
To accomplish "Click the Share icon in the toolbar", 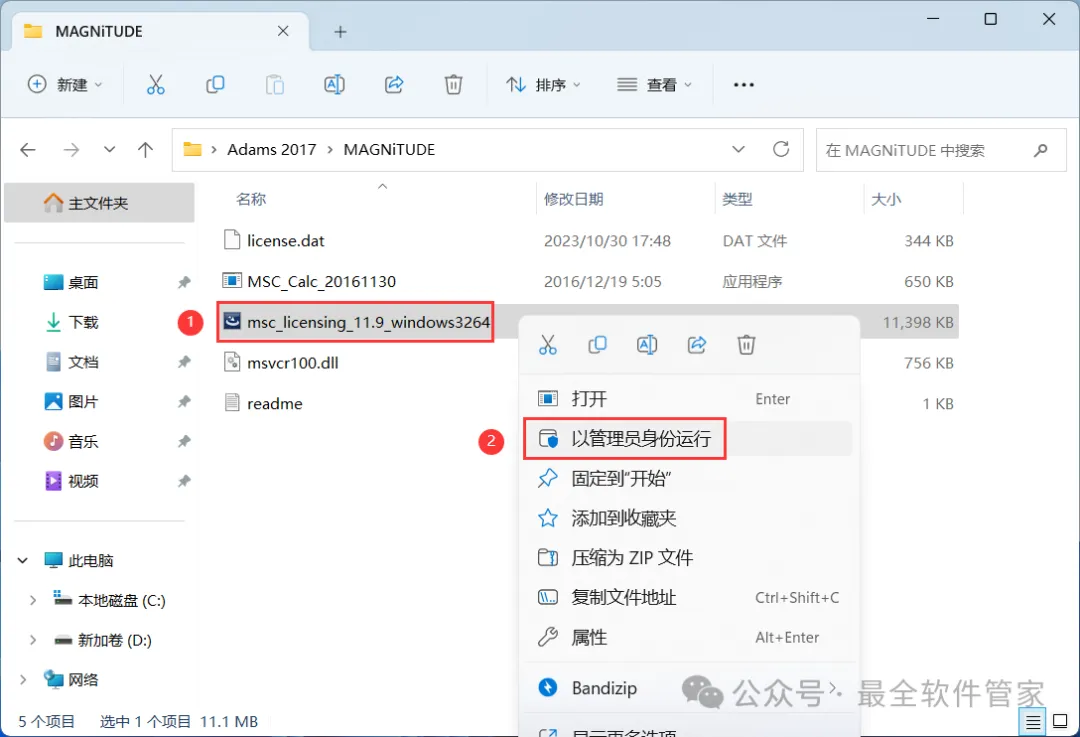I will pyautogui.click(x=394, y=85).
